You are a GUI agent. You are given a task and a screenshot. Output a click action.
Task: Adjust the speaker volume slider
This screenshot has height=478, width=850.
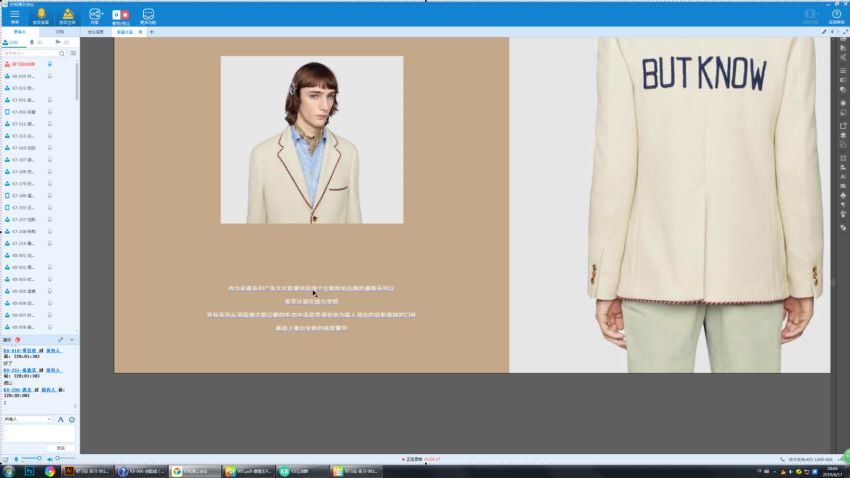(65, 458)
